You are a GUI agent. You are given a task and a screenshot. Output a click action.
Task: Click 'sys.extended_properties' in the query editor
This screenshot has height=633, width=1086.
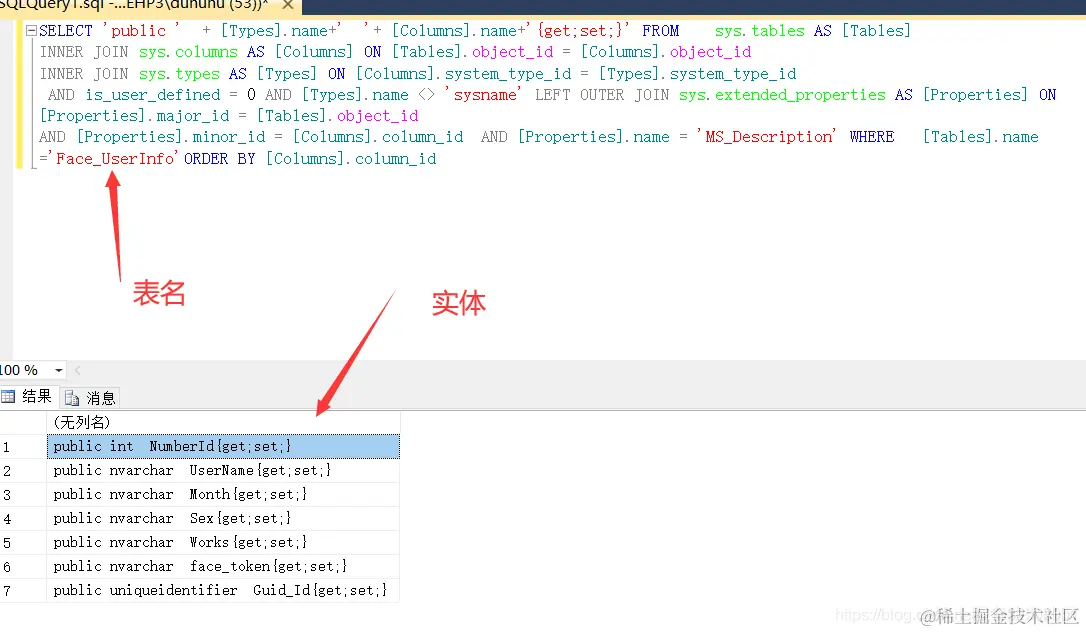coord(782,95)
